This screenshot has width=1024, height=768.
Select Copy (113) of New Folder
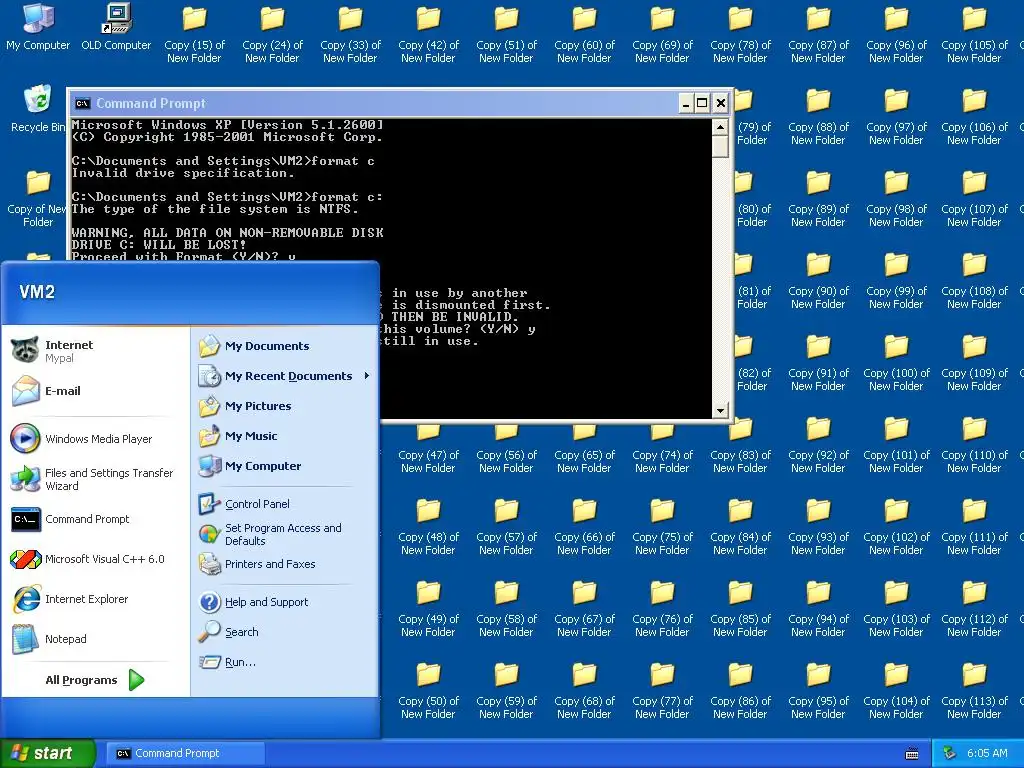click(x=974, y=690)
